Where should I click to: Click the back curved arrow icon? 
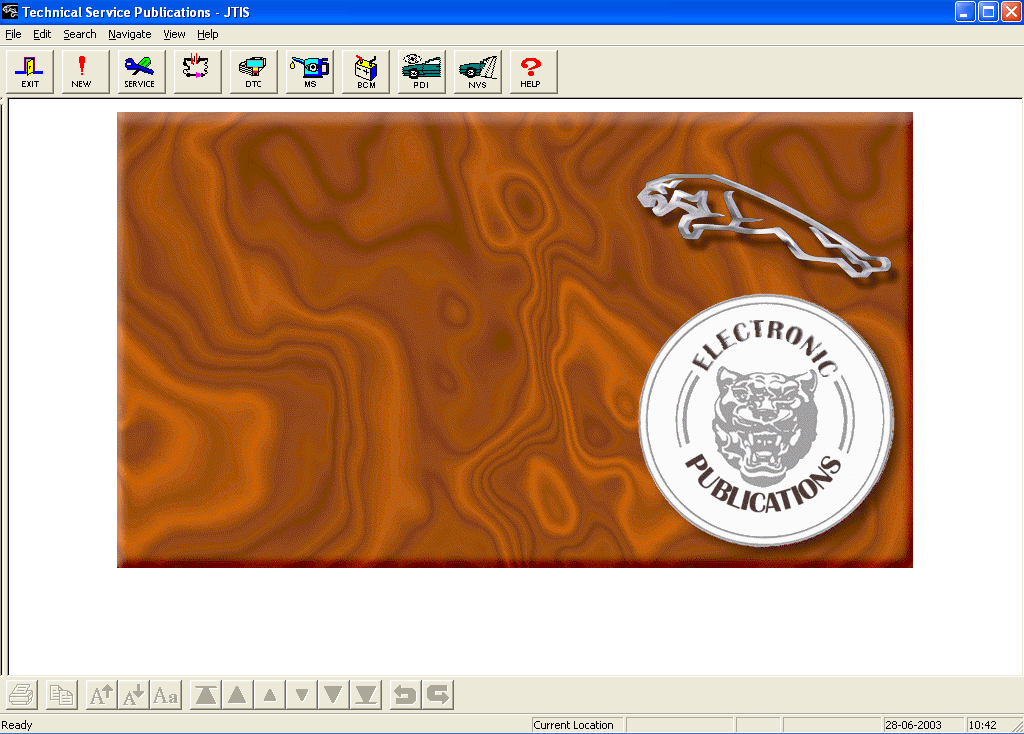pos(406,695)
